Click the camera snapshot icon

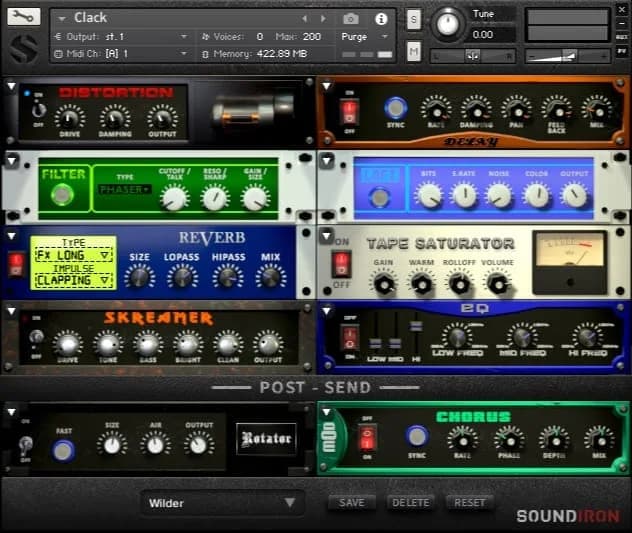click(x=351, y=19)
